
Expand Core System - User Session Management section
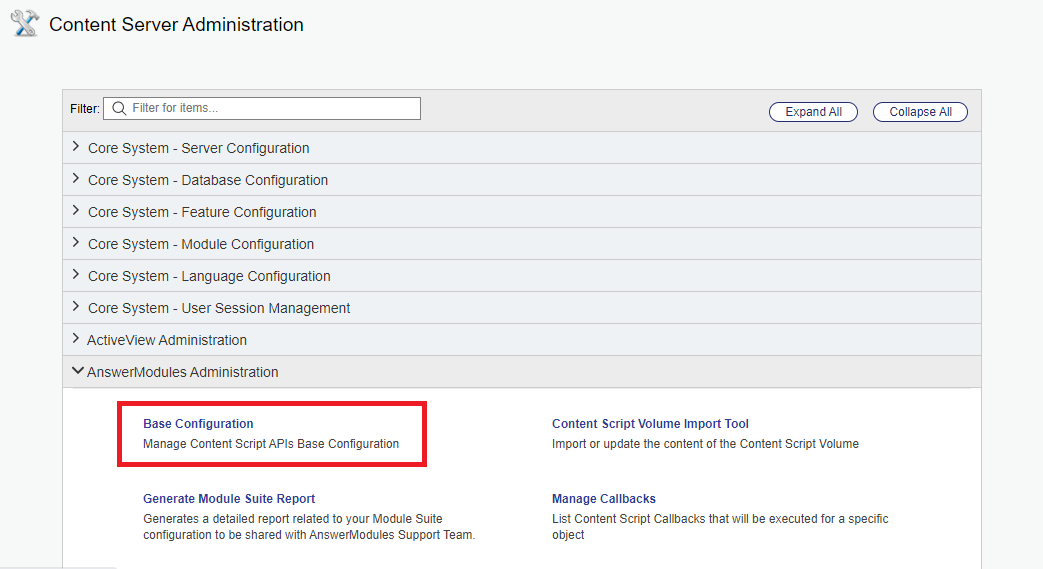(218, 308)
